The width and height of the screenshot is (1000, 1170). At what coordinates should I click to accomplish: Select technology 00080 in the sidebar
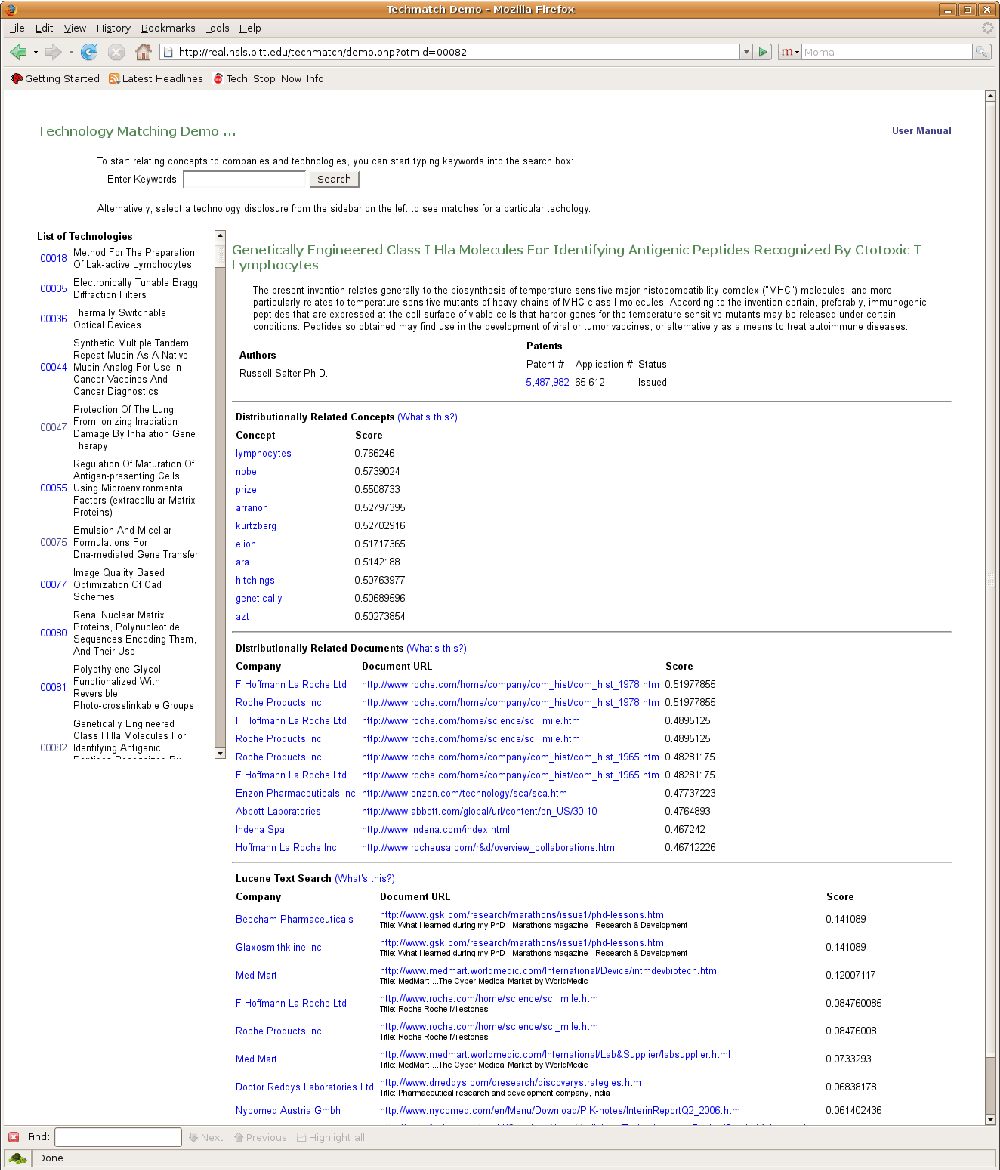click(54, 633)
